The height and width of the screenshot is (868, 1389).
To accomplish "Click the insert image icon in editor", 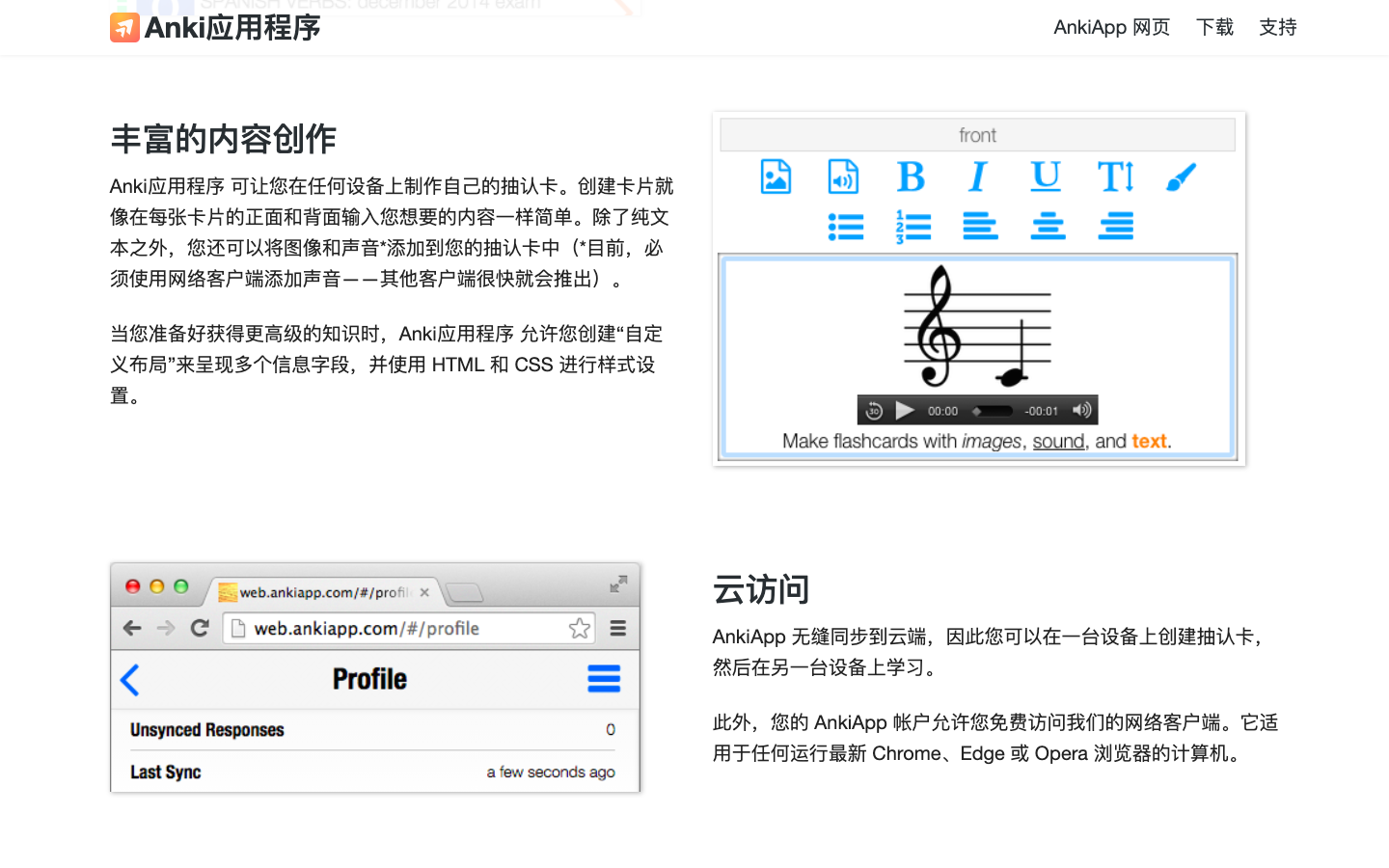I will (776, 176).
